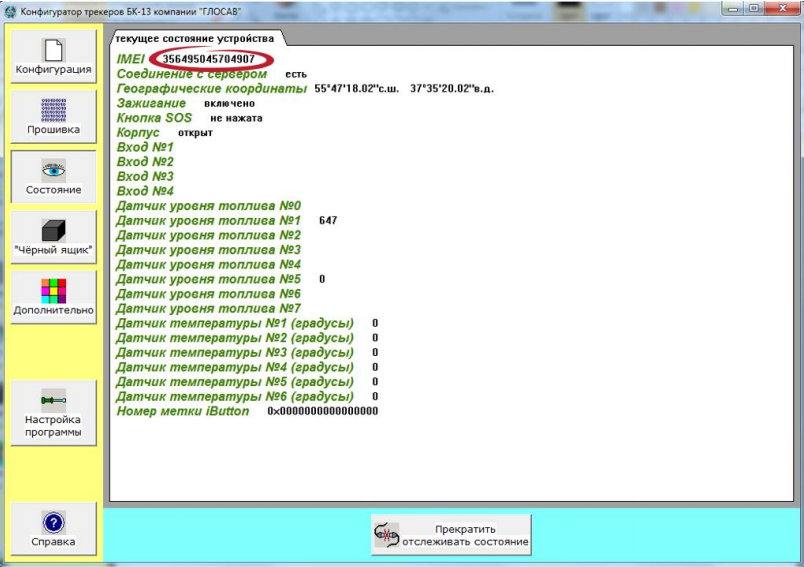Click the Вход №2 row

point(145,162)
